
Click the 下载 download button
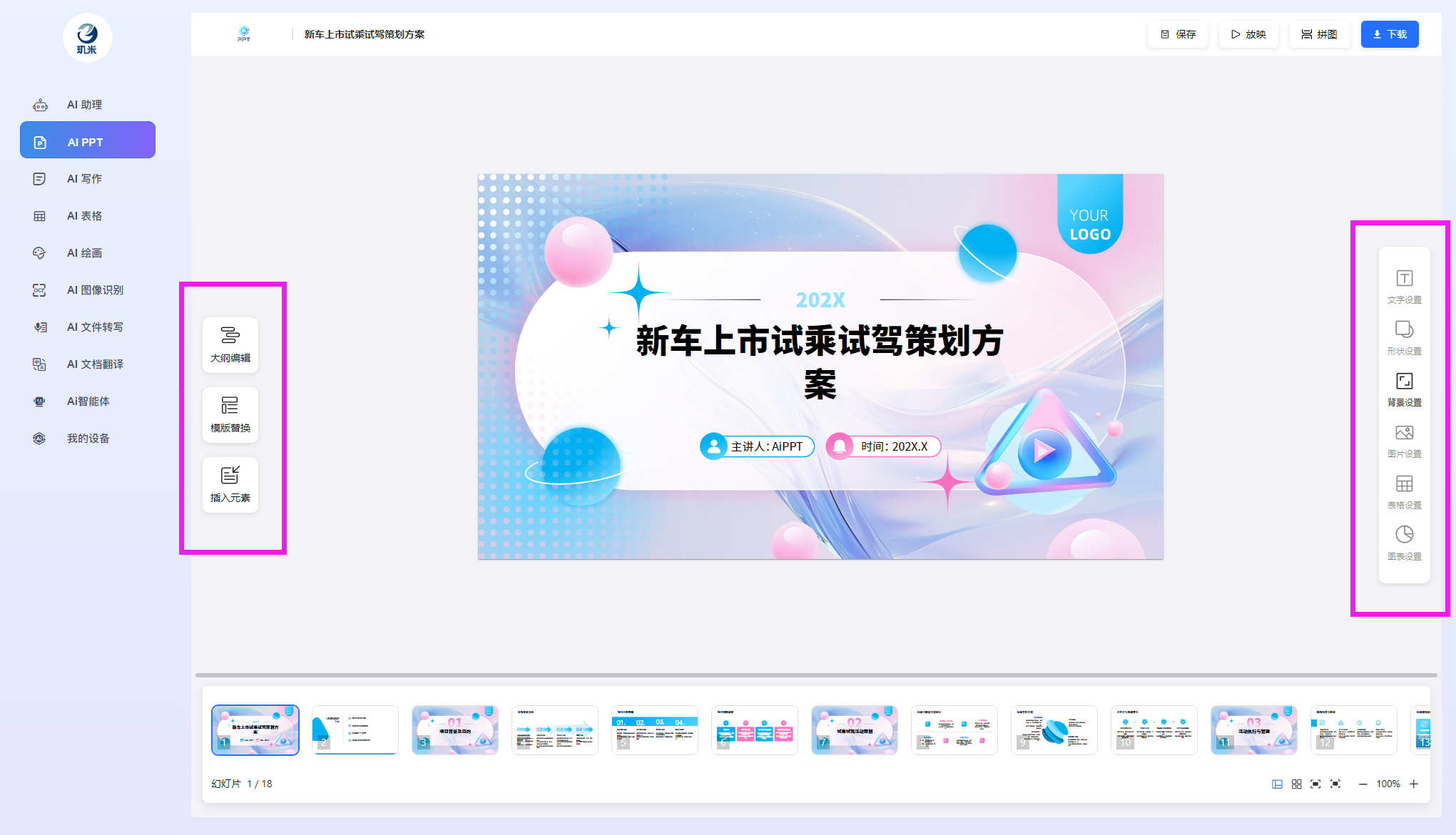(x=1389, y=34)
